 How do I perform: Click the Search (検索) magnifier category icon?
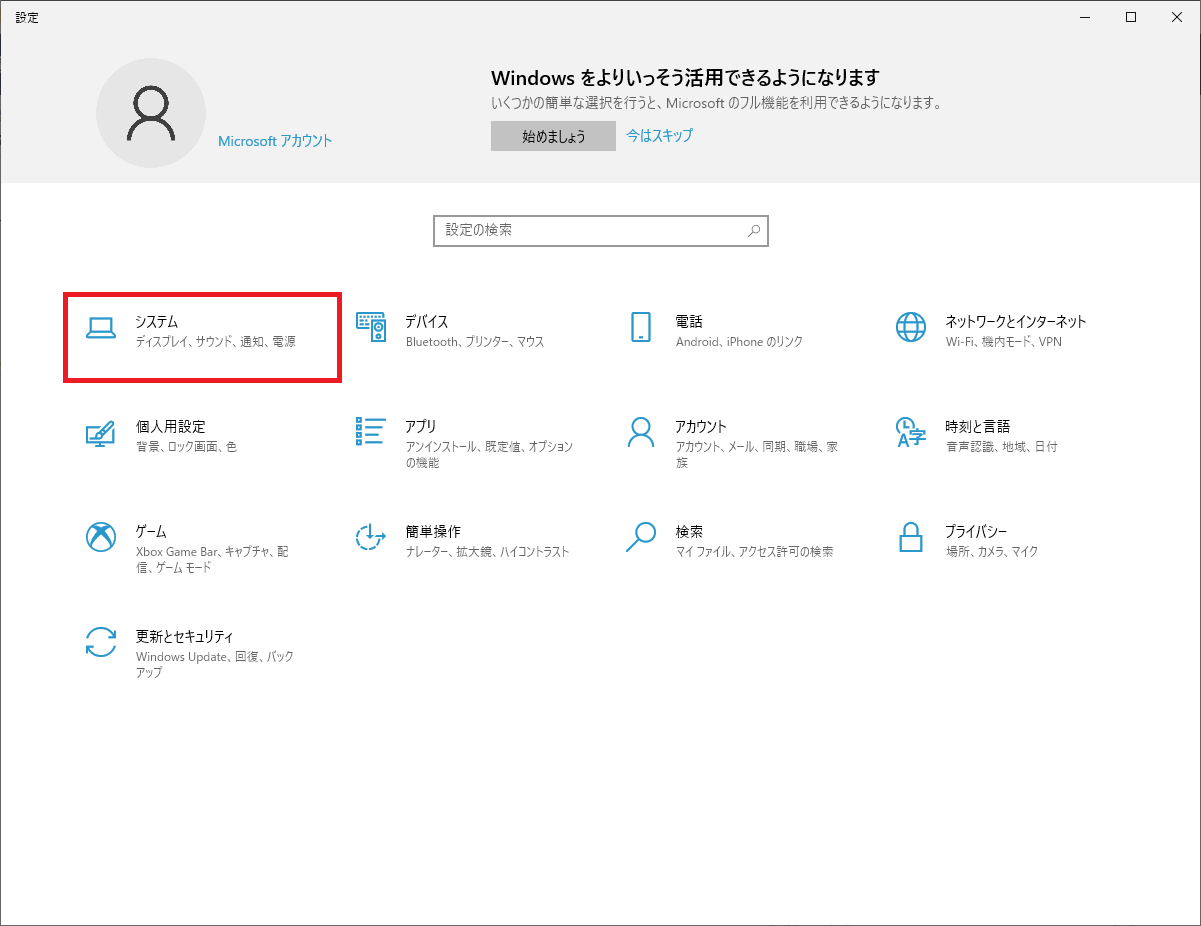641,537
